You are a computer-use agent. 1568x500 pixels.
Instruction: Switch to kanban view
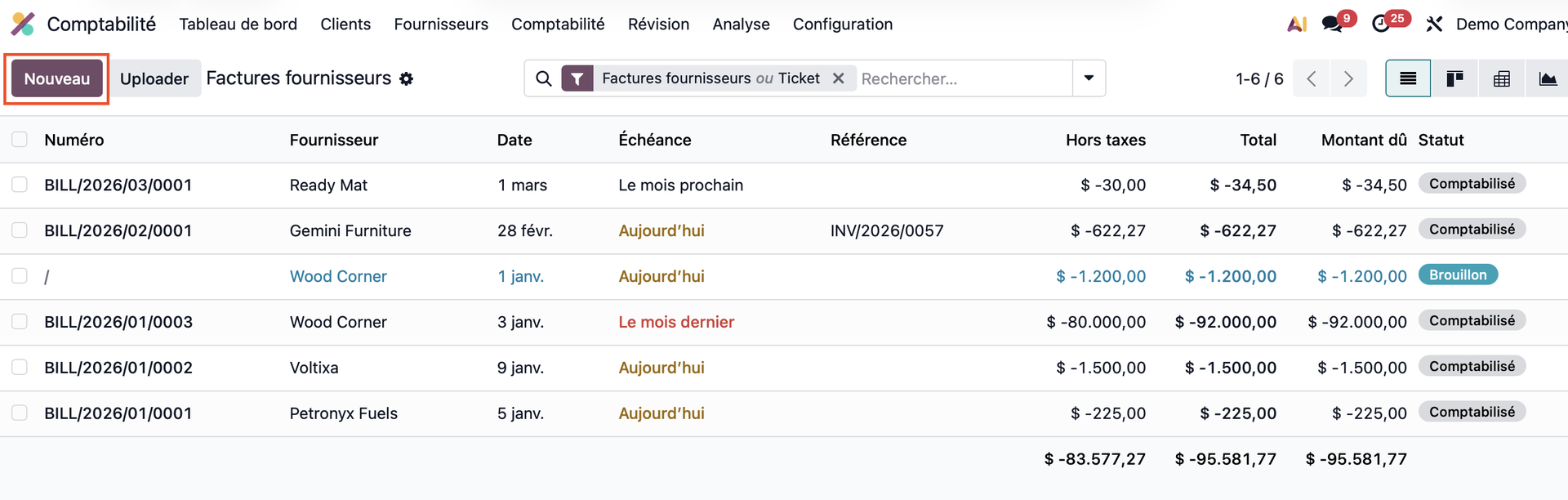pyautogui.click(x=1454, y=78)
